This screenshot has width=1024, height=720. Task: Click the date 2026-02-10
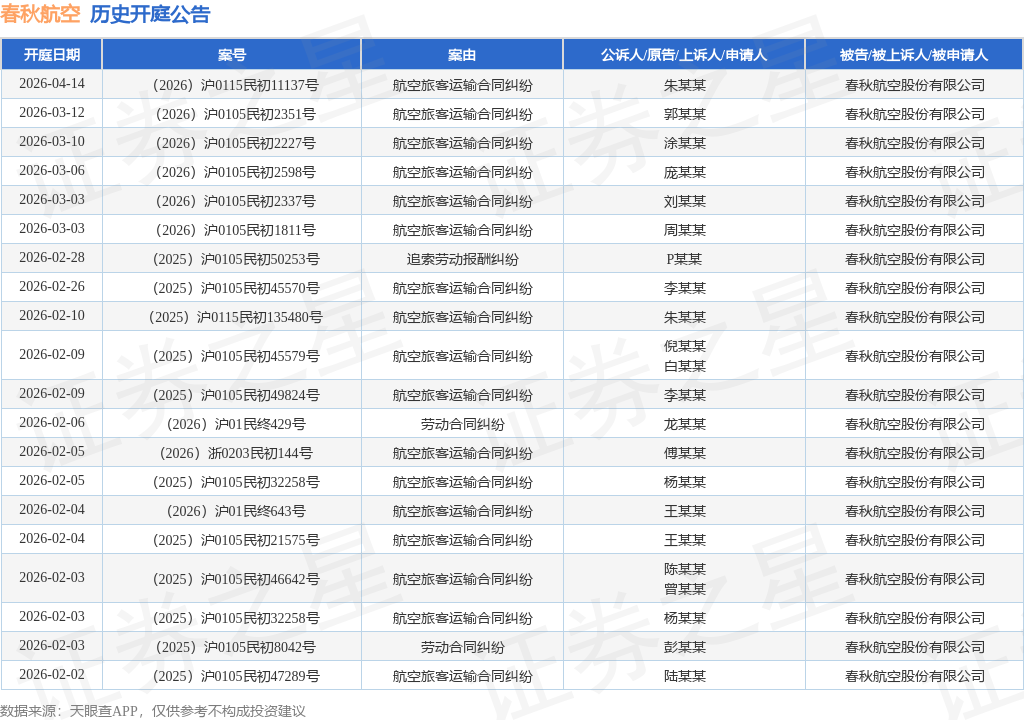(52, 316)
